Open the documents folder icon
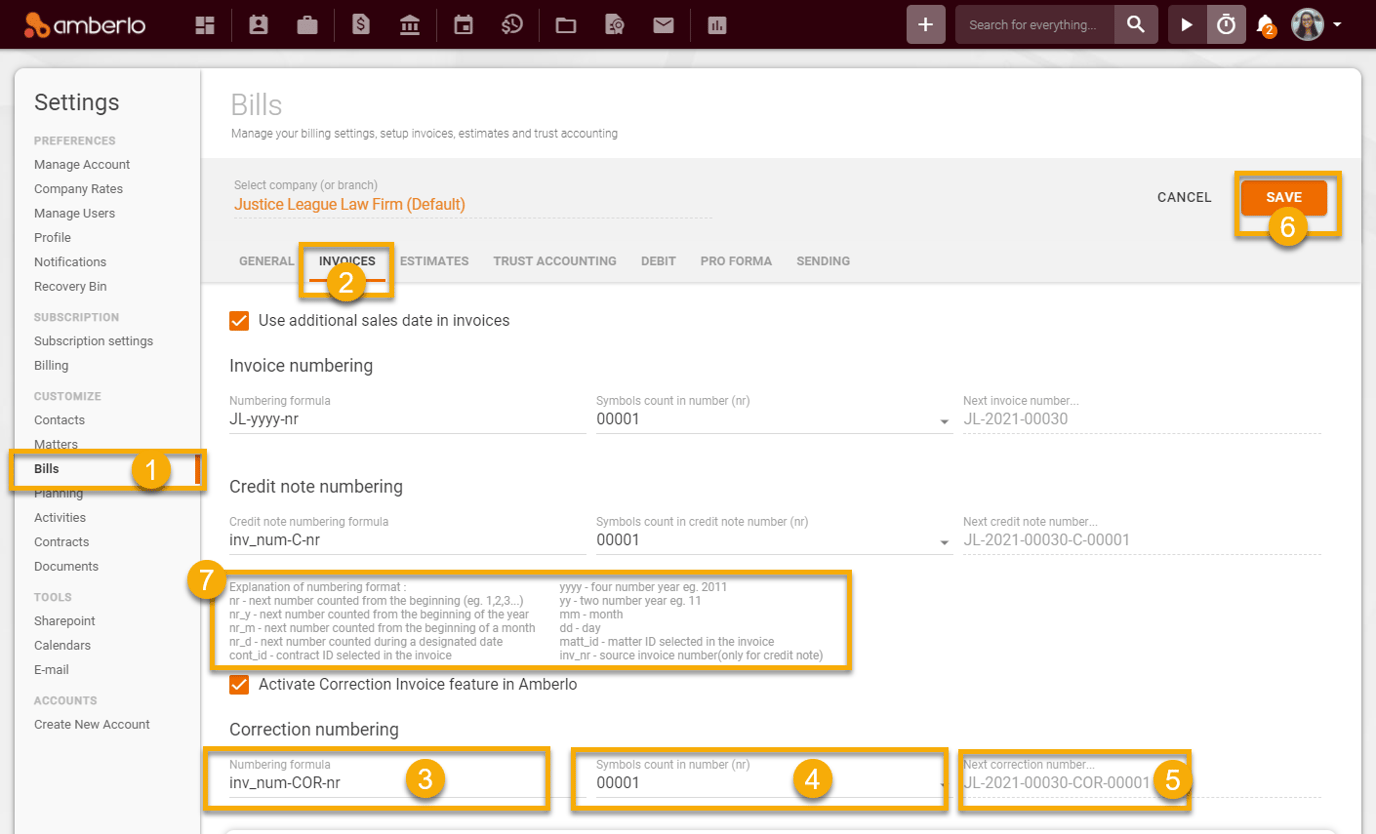 point(565,24)
